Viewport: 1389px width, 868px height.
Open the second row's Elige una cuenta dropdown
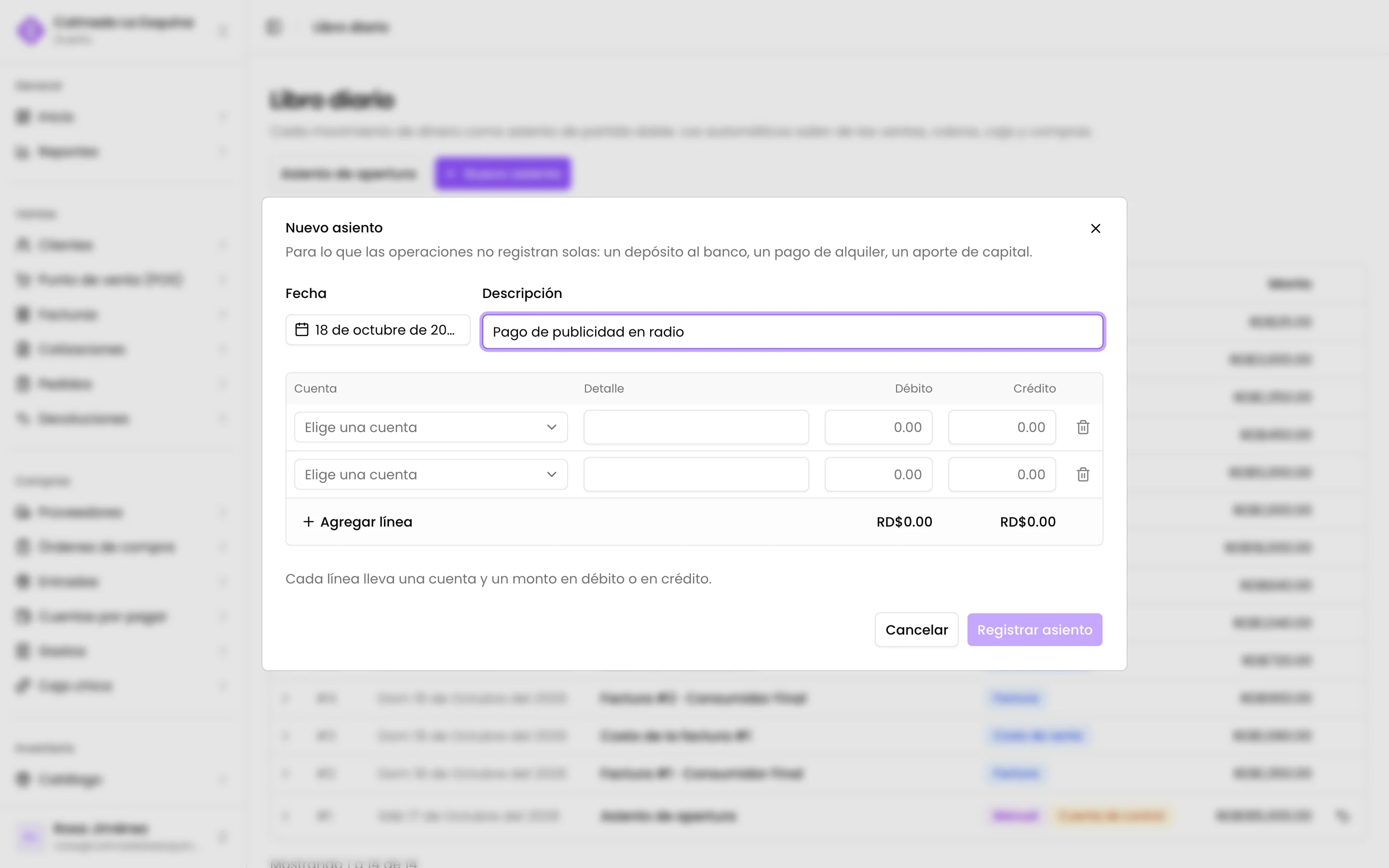pos(431,475)
